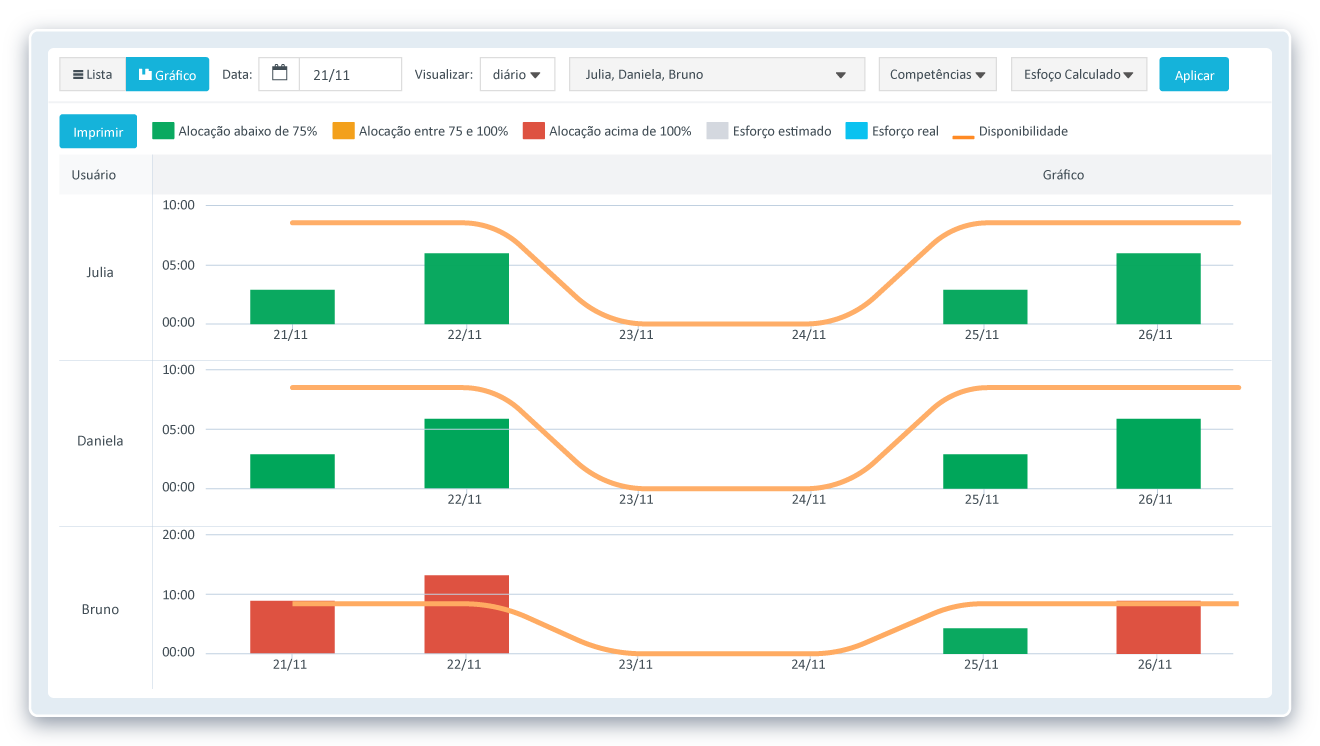Toggle the gray Esforço estimado legend swatch
Screen dimensions: 1320x746
(717, 131)
